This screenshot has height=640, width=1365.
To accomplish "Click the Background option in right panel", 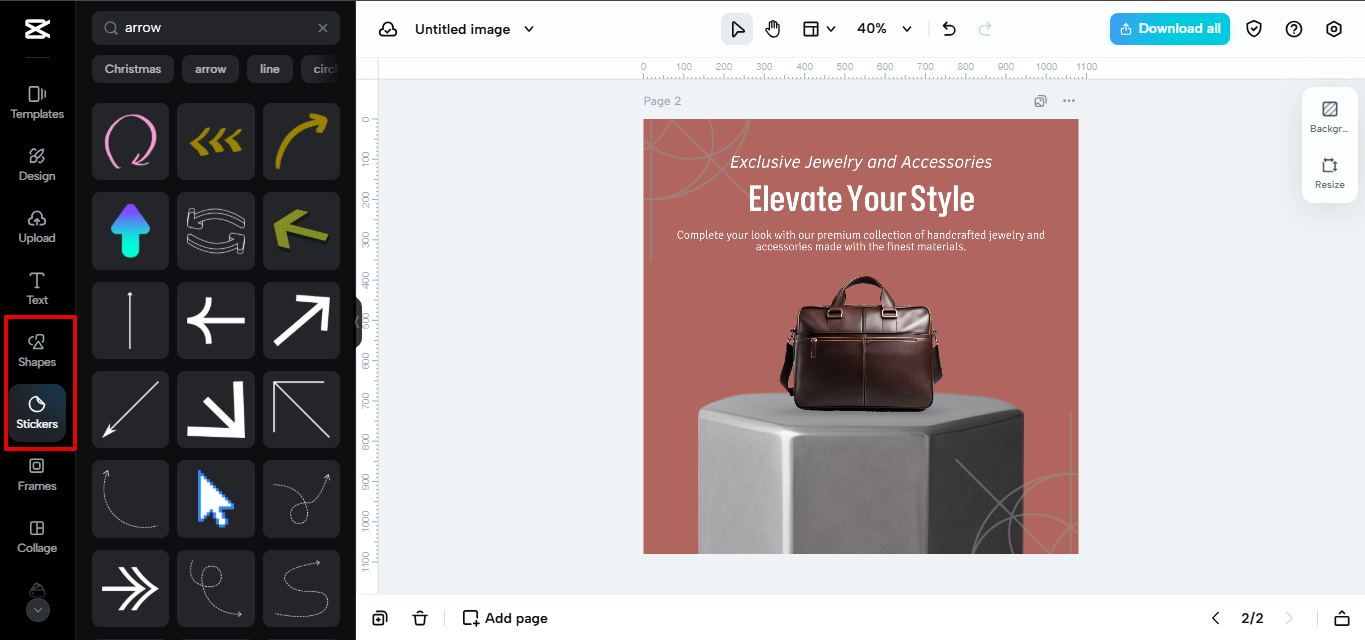I will [1329, 115].
